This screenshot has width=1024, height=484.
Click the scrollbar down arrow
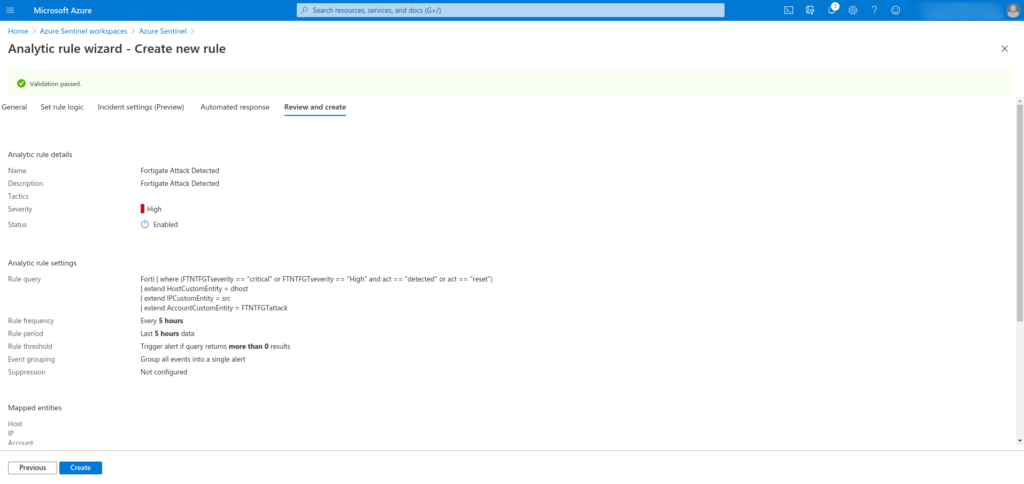[1020, 441]
